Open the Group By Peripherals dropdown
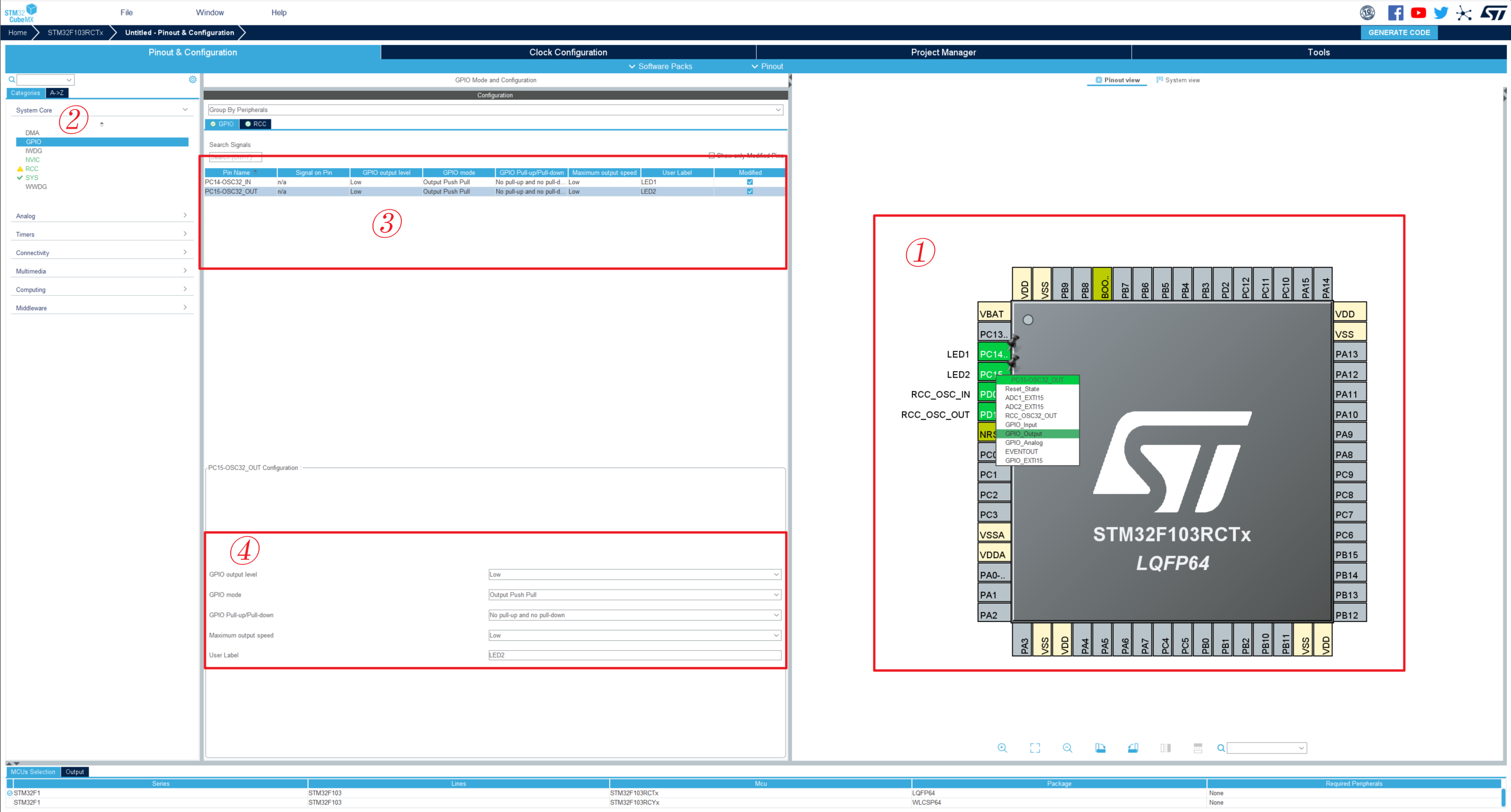 click(x=496, y=110)
